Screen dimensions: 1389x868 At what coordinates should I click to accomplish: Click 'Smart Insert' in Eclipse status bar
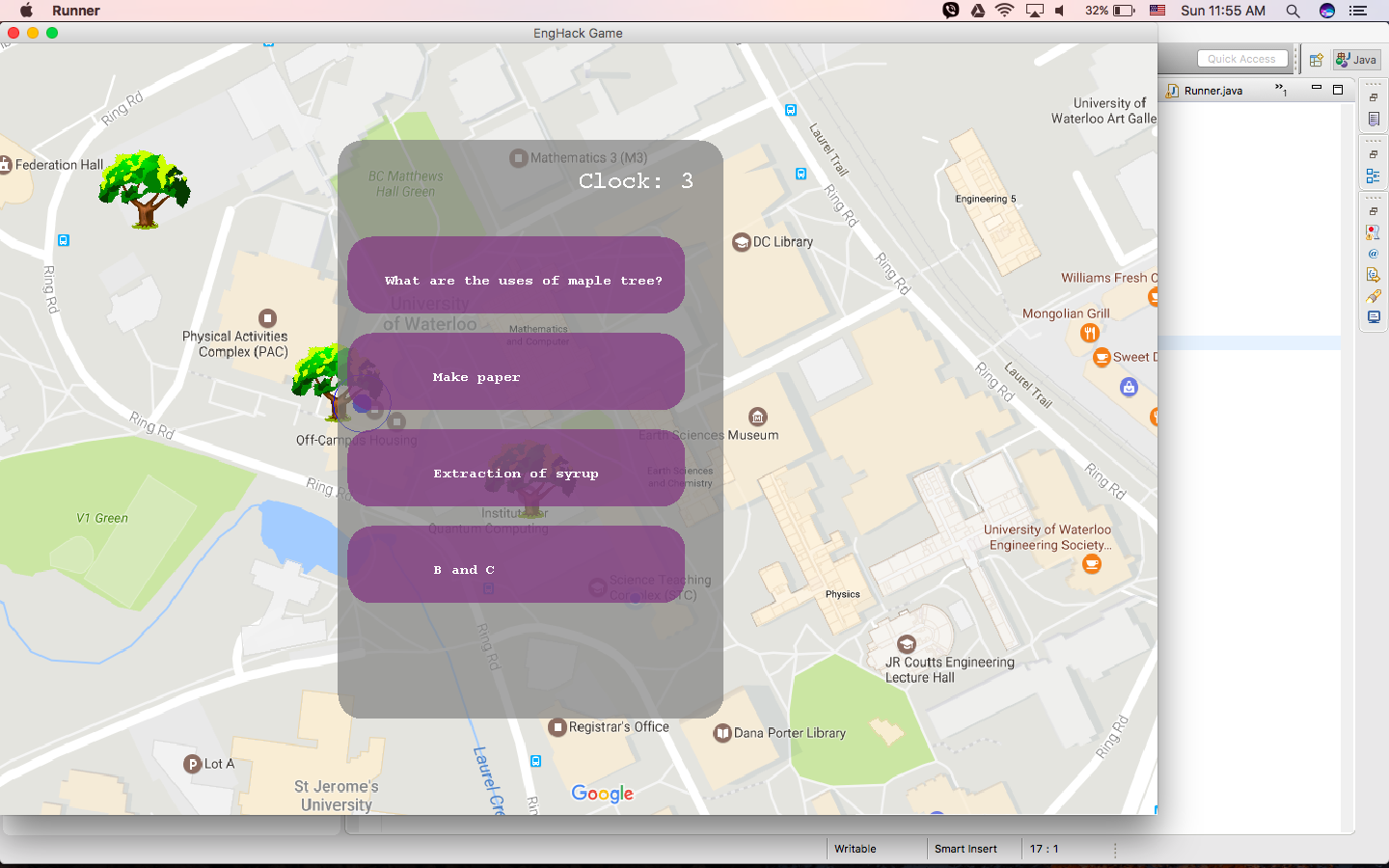pyautogui.click(x=966, y=849)
